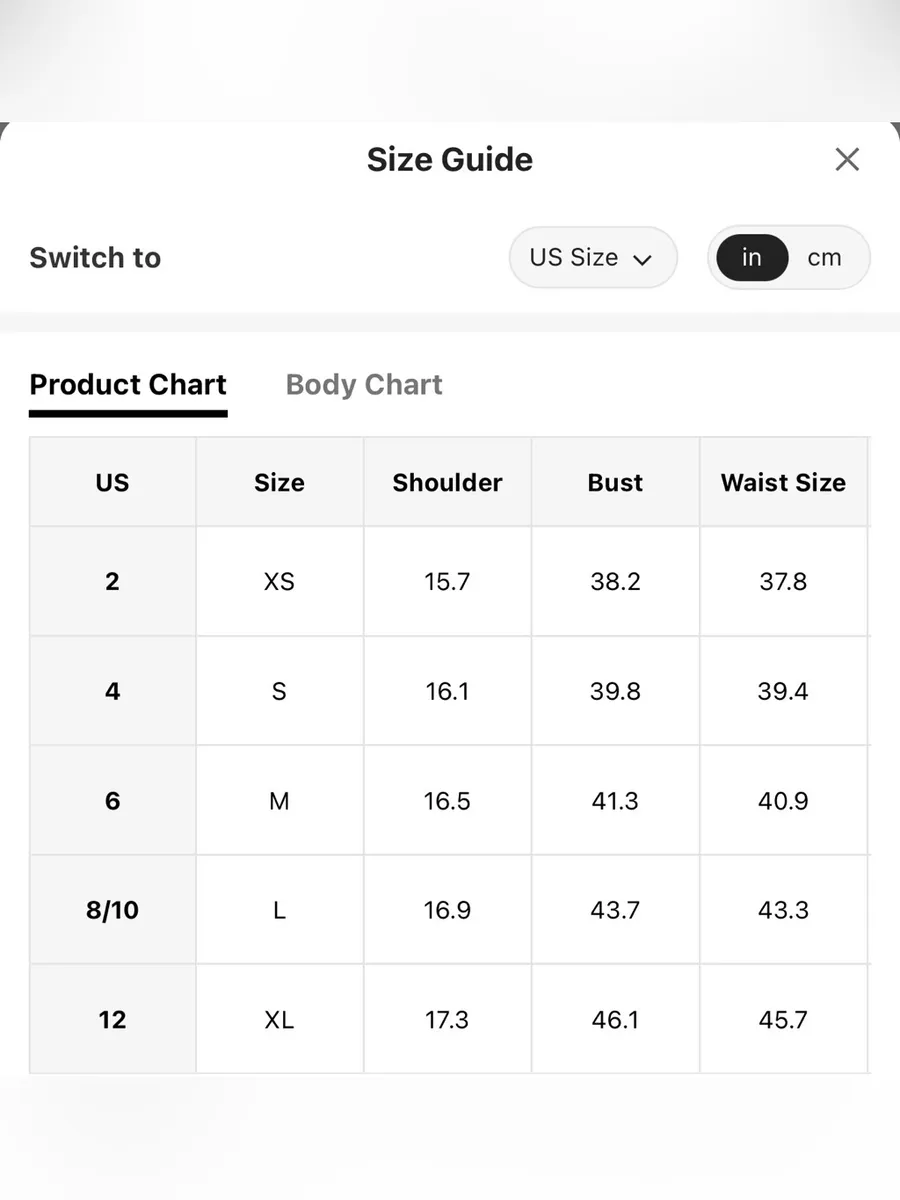Click the Bust column header
This screenshot has width=900, height=1200.
click(615, 482)
